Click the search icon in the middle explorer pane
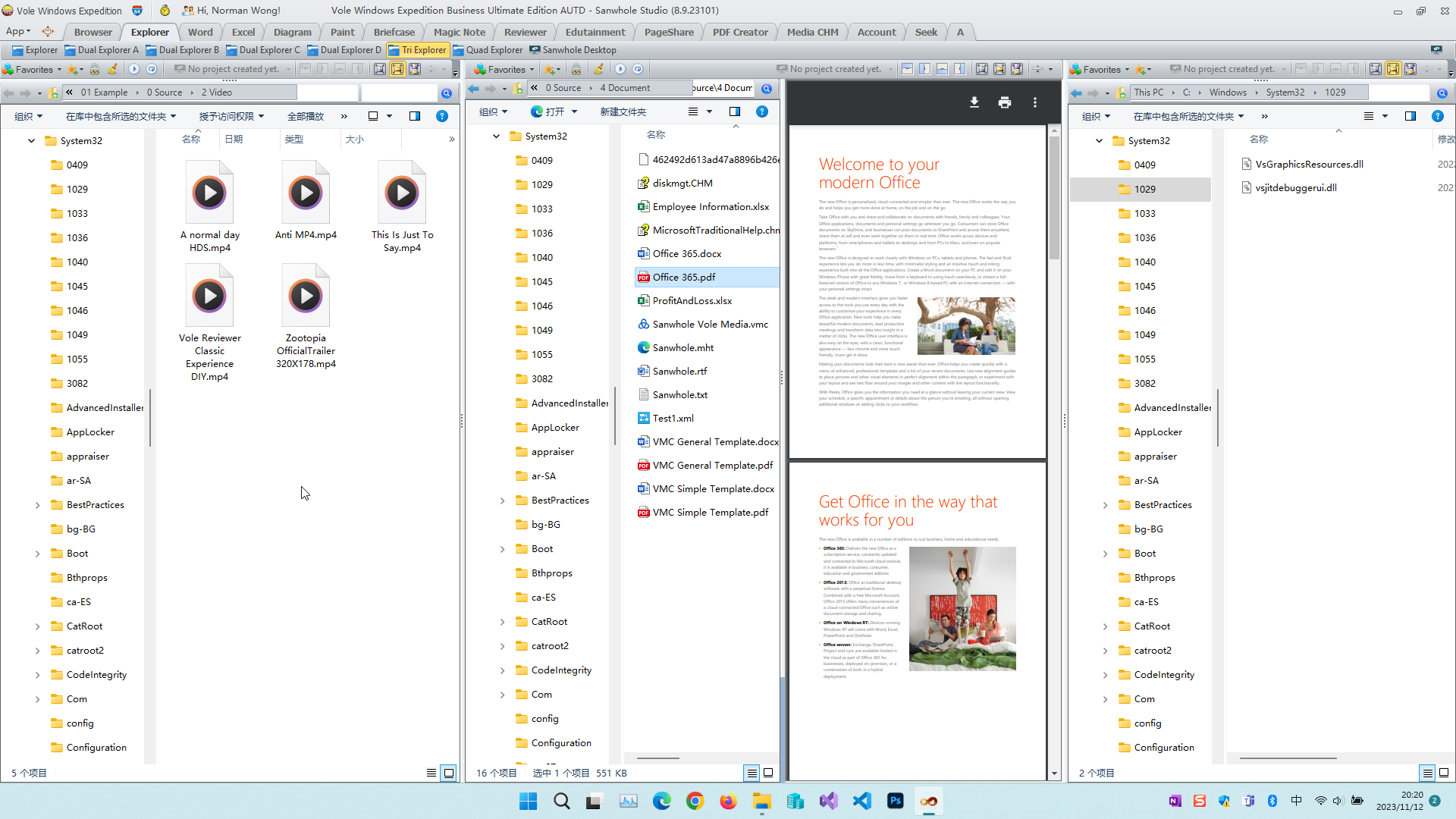Viewport: 1456px width, 819px height. [x=767, y=89]
